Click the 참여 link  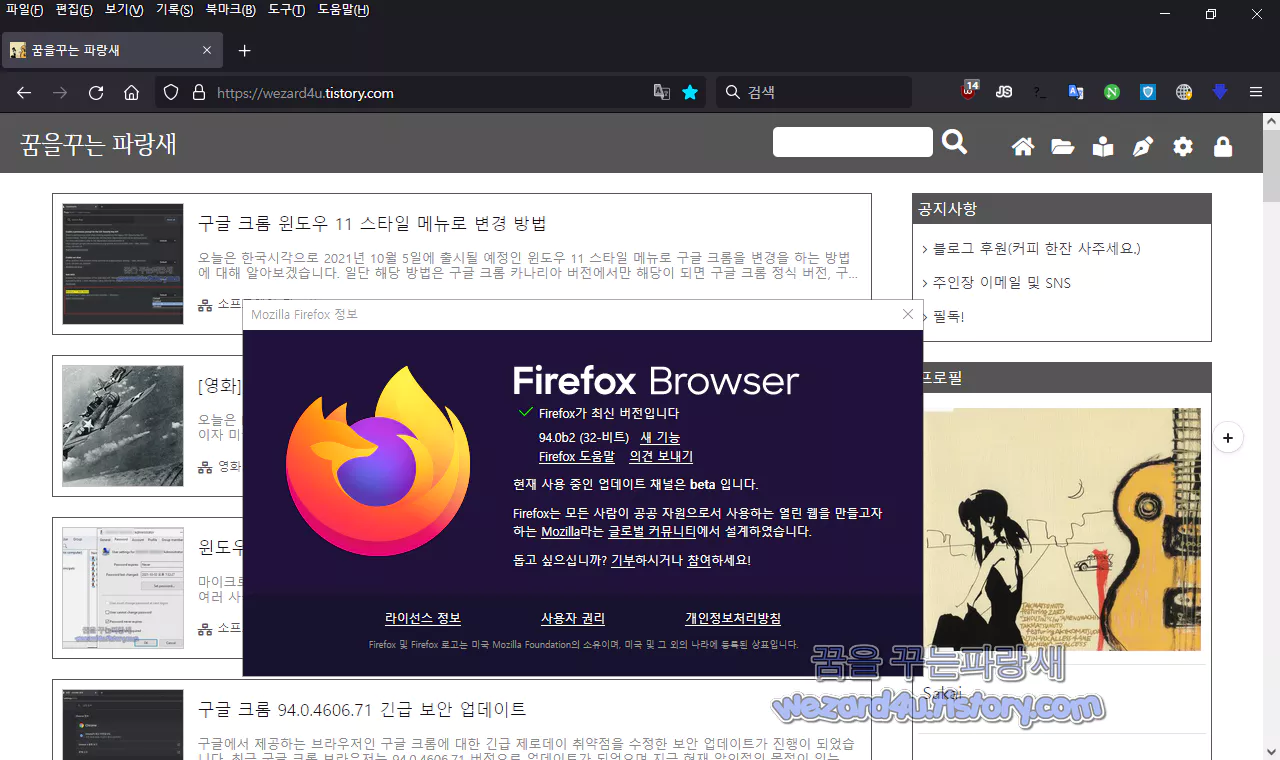coord(699,561)
